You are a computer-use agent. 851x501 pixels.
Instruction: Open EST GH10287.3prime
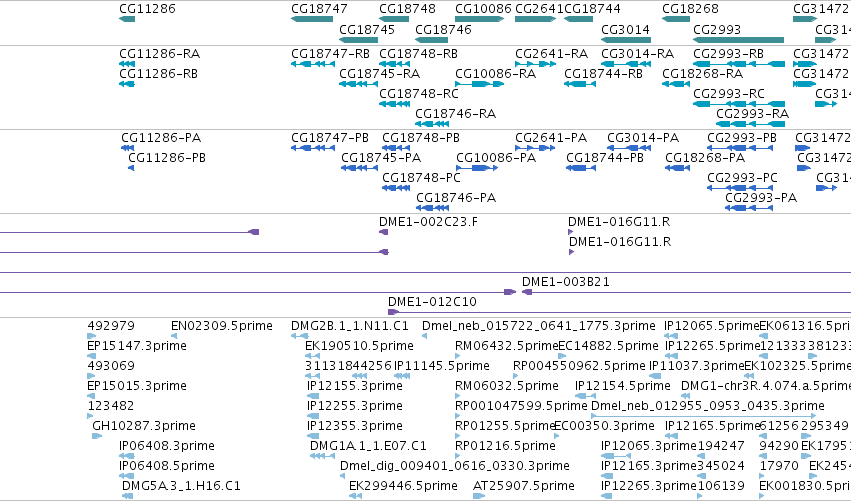point(144,427)
